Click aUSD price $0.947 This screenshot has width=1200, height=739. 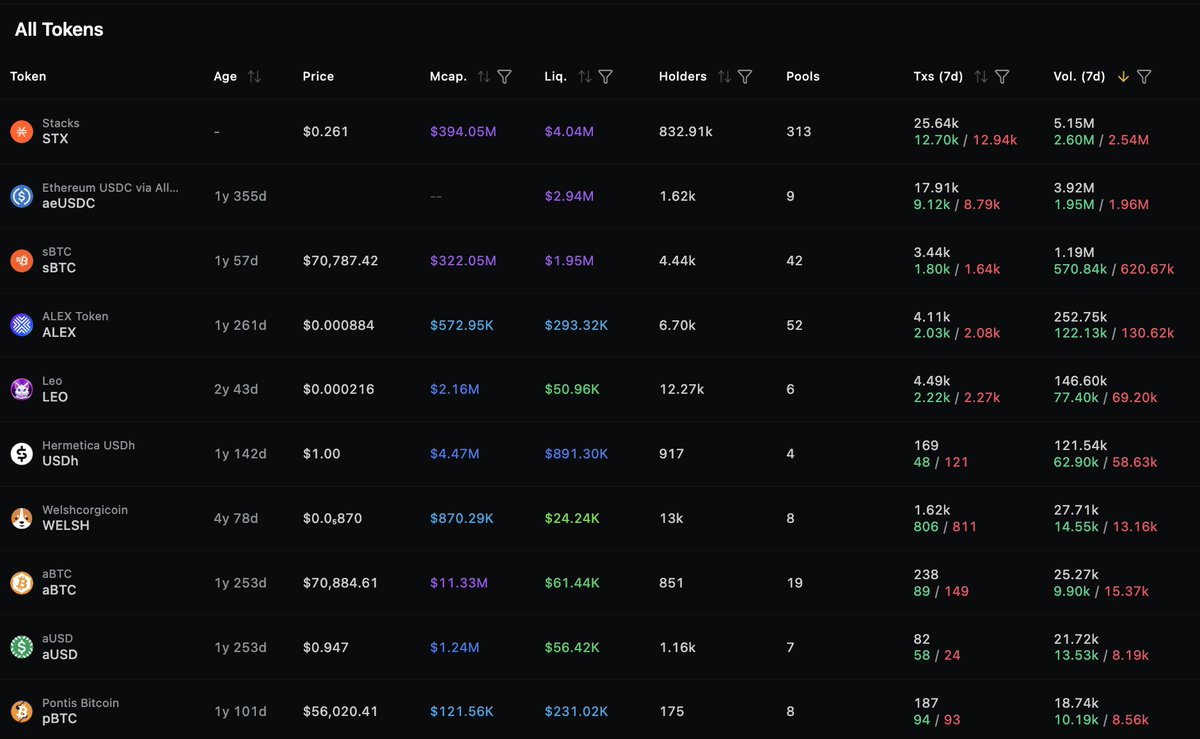(x=324, y=647)
